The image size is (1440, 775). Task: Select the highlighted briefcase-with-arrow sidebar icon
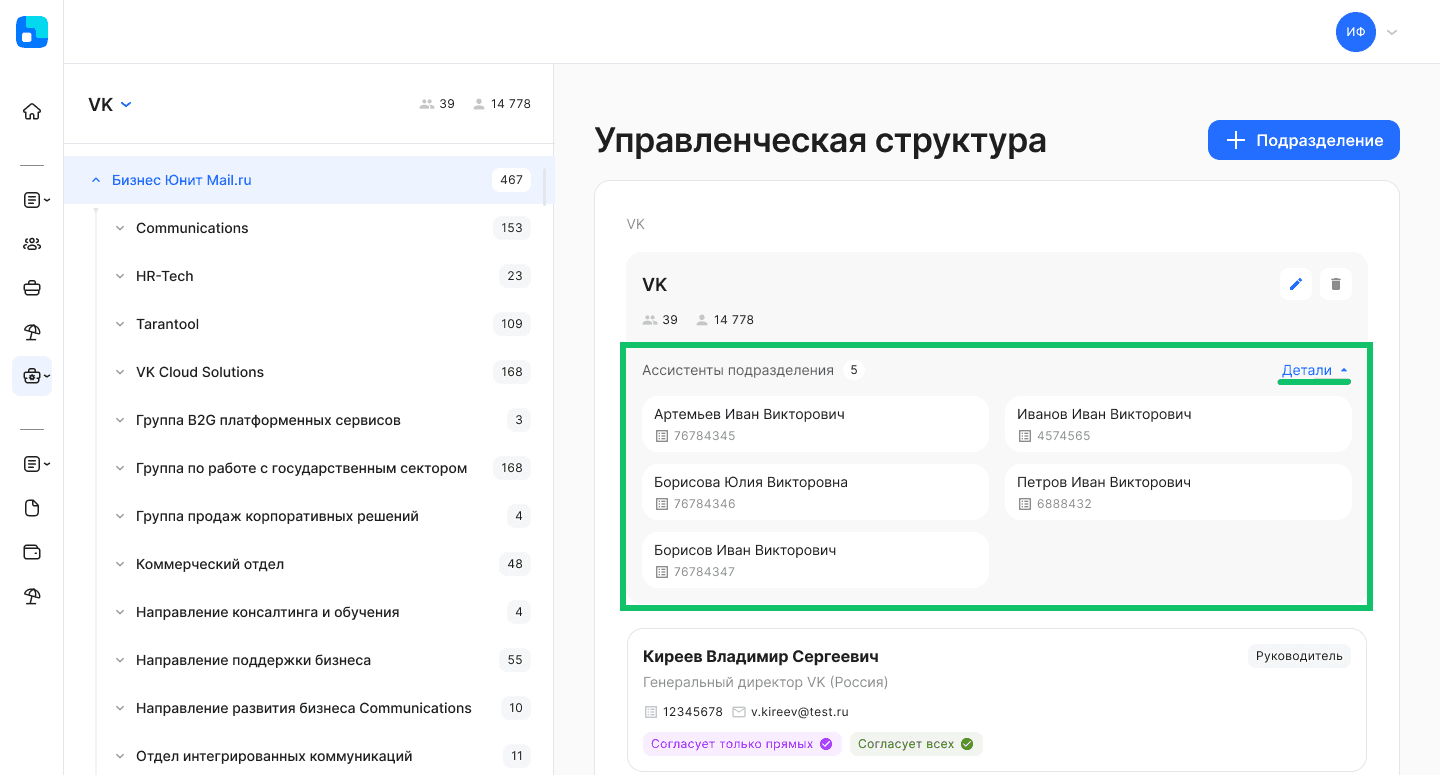click(x=32, y=376)
